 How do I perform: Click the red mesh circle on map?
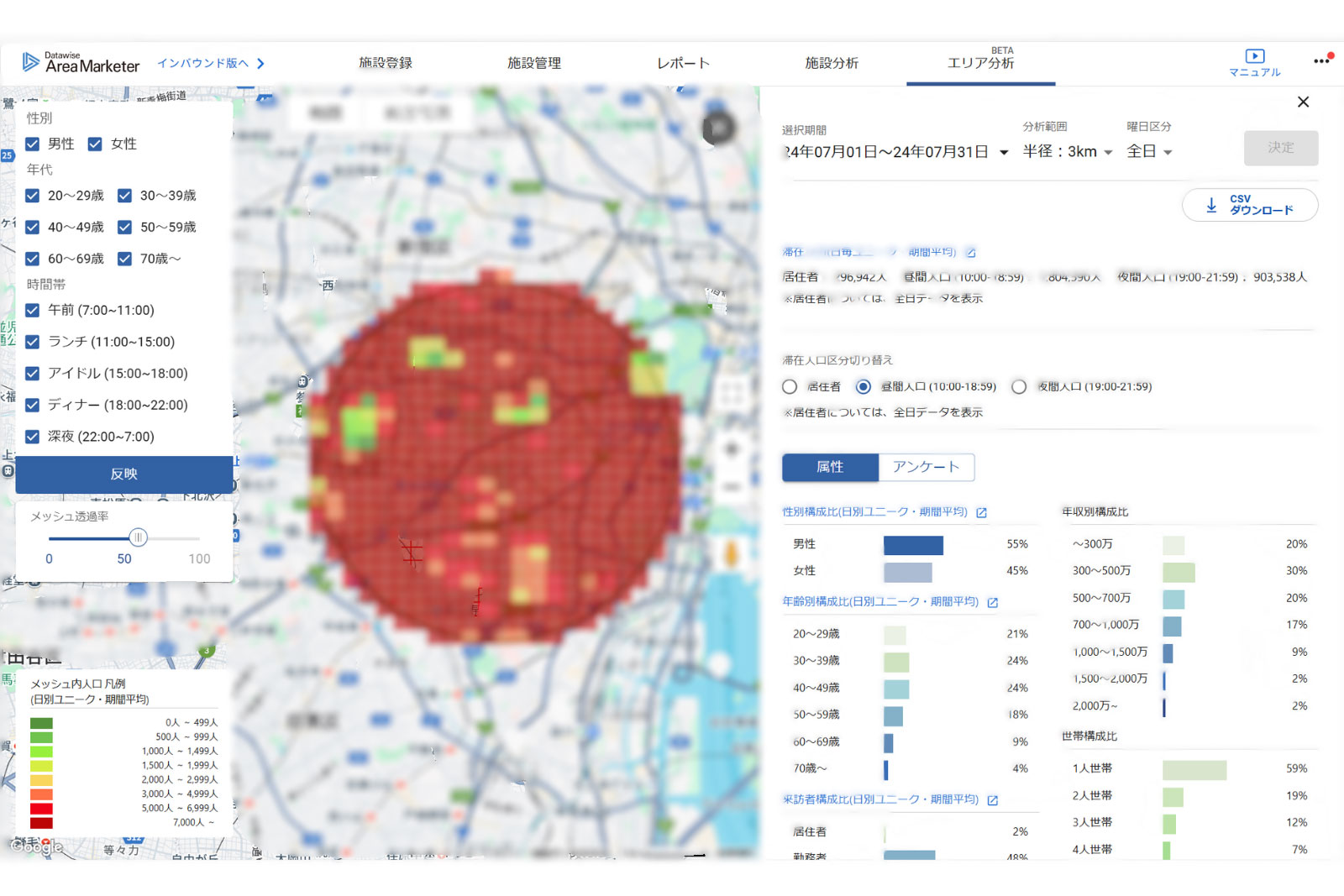[x=496, y=458]
